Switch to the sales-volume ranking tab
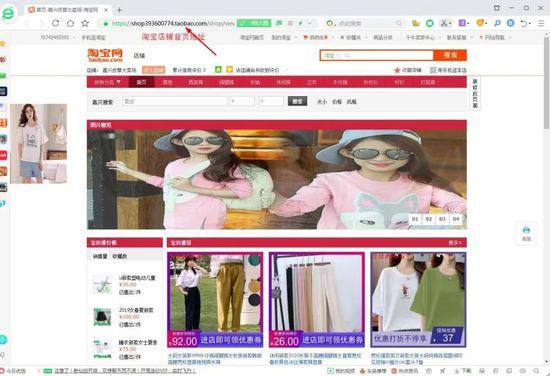Viewport: 550px width, 376px height. click(100, 256)
